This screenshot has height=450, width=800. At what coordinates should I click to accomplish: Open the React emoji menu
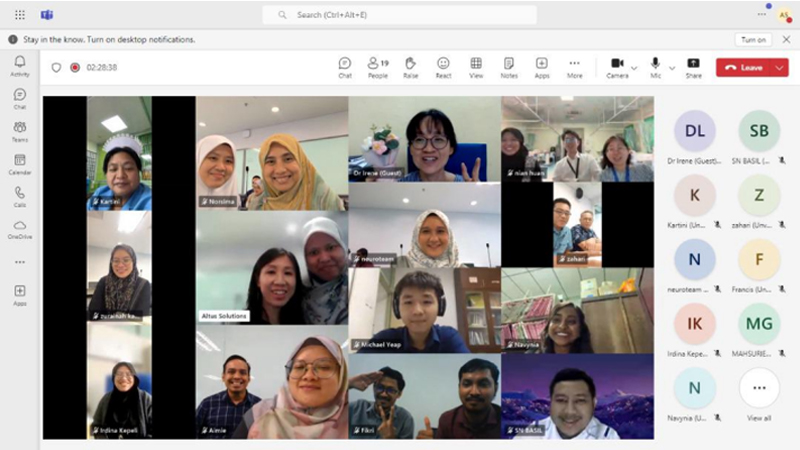pos(443,67)
